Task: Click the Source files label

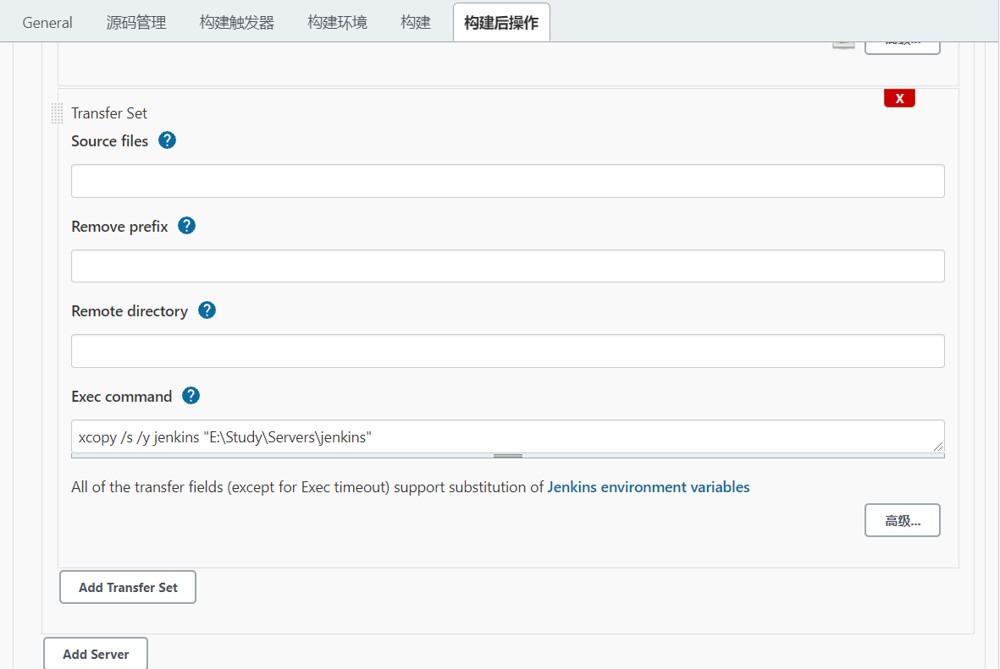Action: pyautogui.click(x=110, y=141)
